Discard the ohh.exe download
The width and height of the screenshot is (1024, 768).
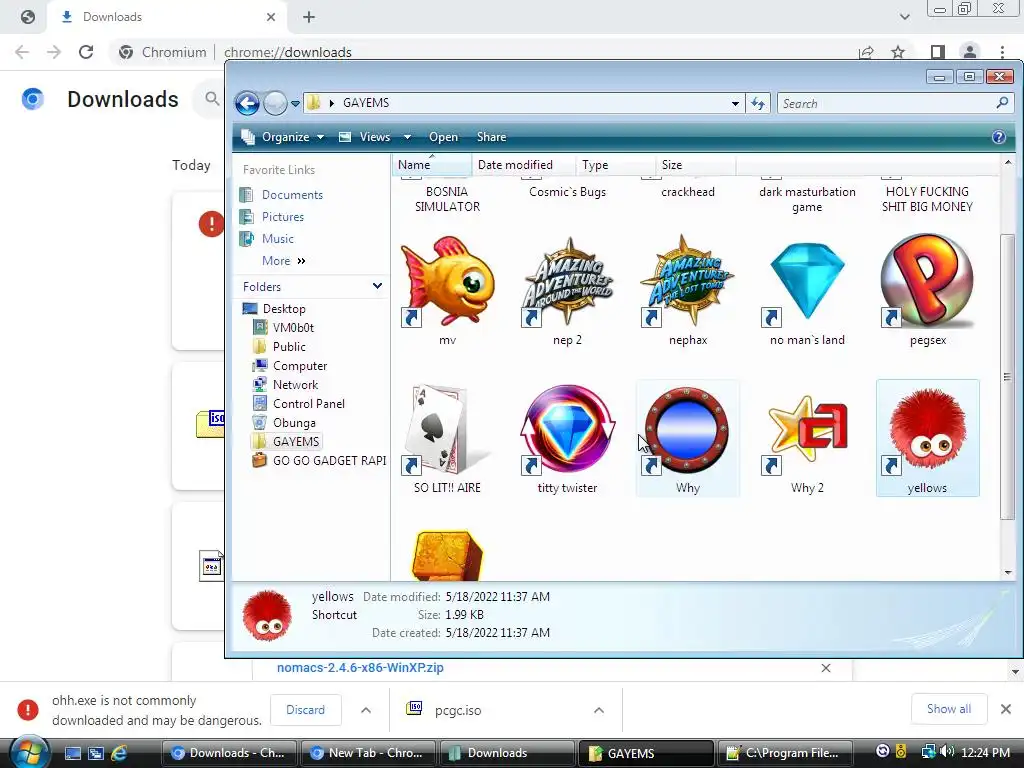pos(306,709)
